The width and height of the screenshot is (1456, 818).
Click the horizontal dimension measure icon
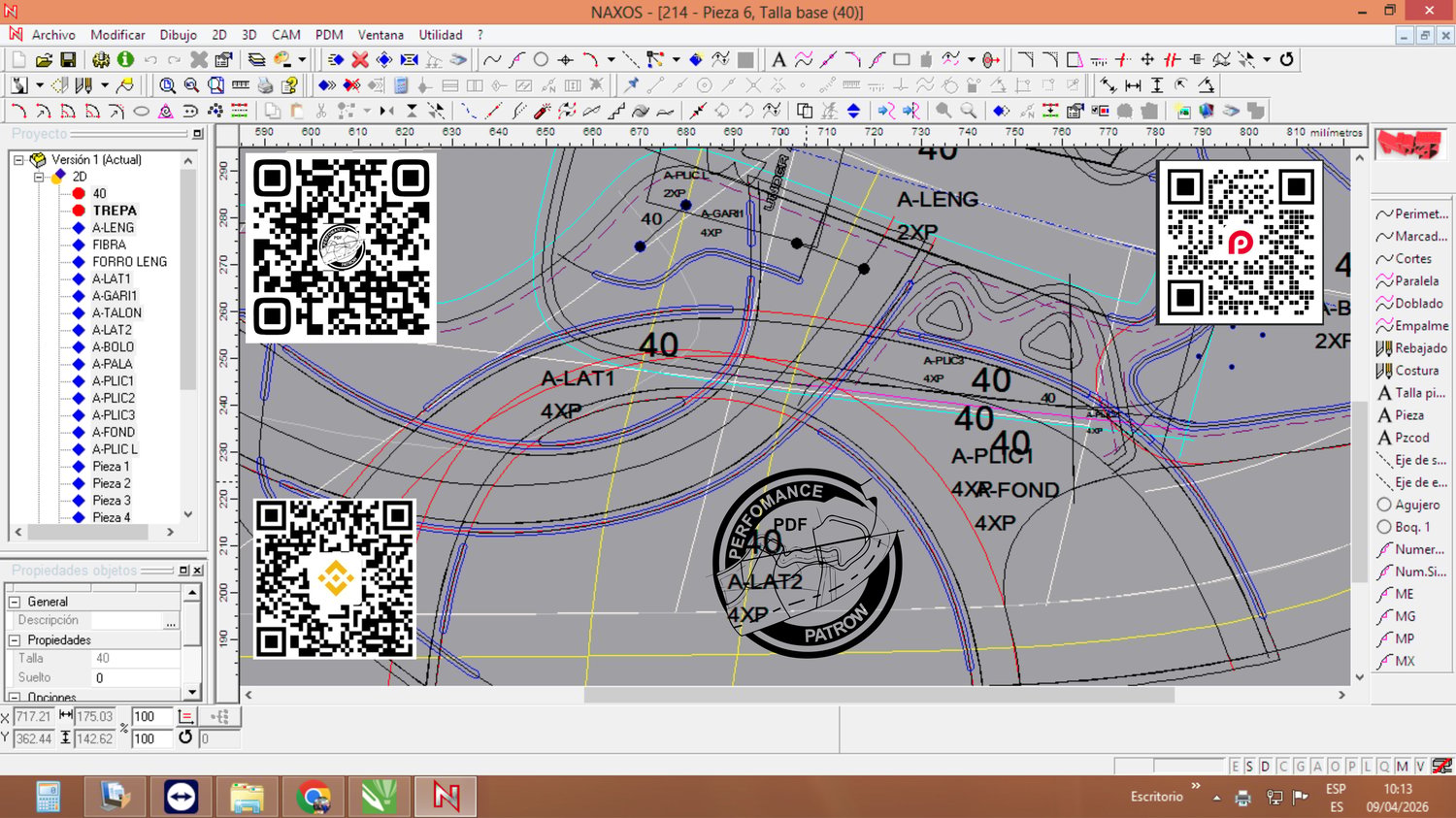pyautogui.click(x=1133, y=85)
